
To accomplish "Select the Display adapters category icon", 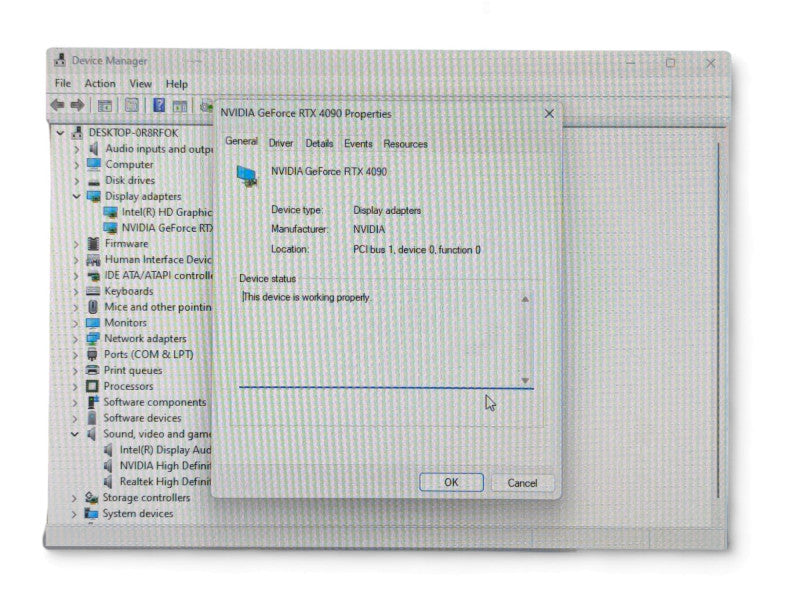I will (x=94, y=196).
